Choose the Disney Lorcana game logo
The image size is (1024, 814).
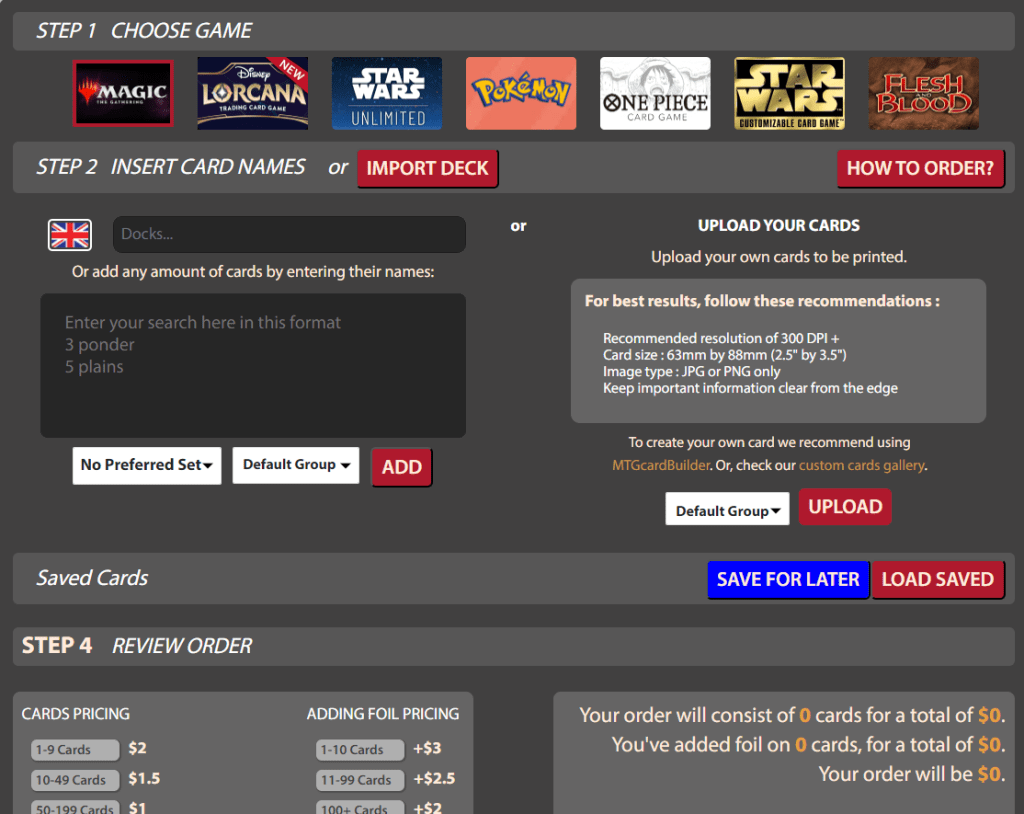click(x=253, y=93)
